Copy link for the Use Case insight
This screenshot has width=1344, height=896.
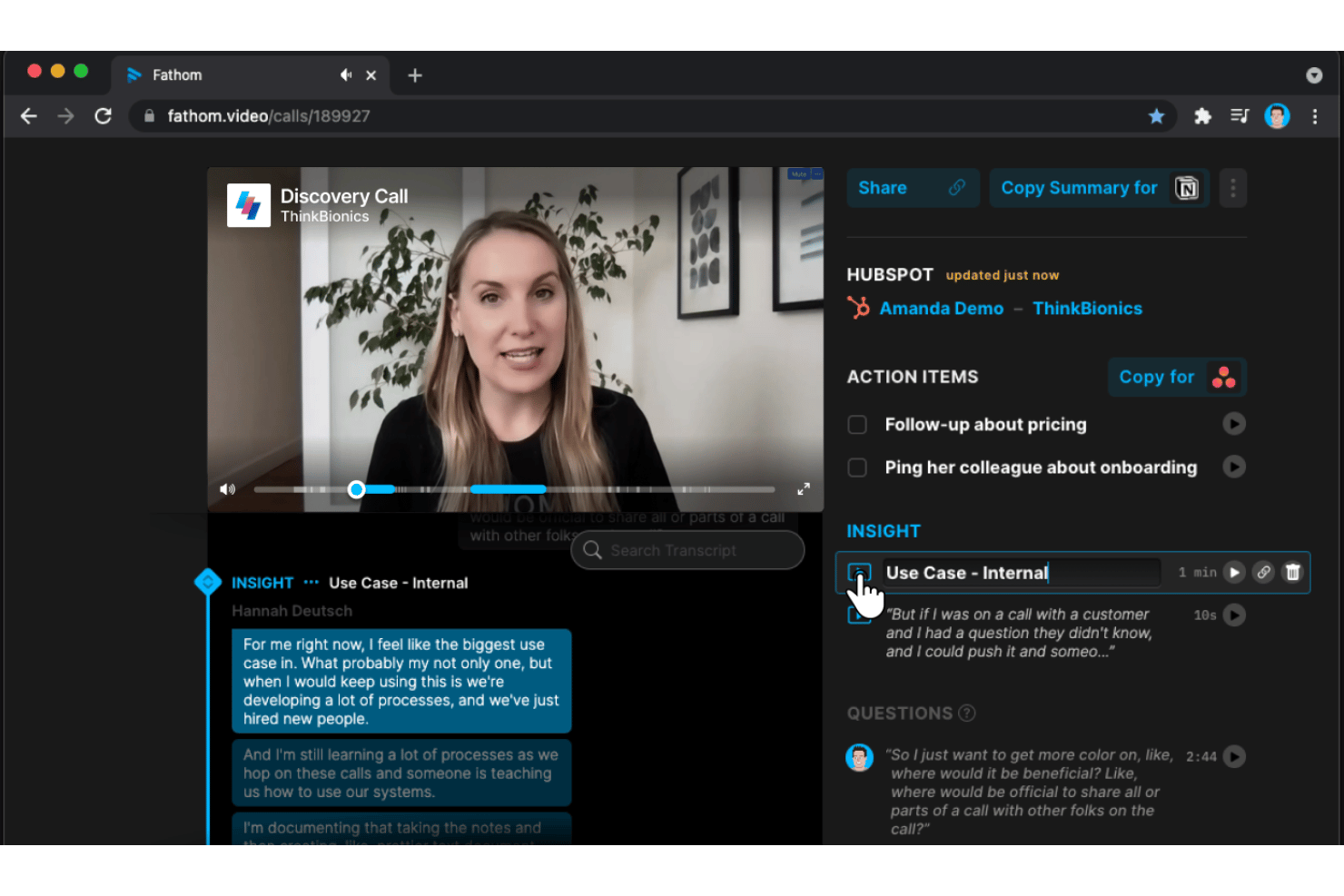point(1263,572)
